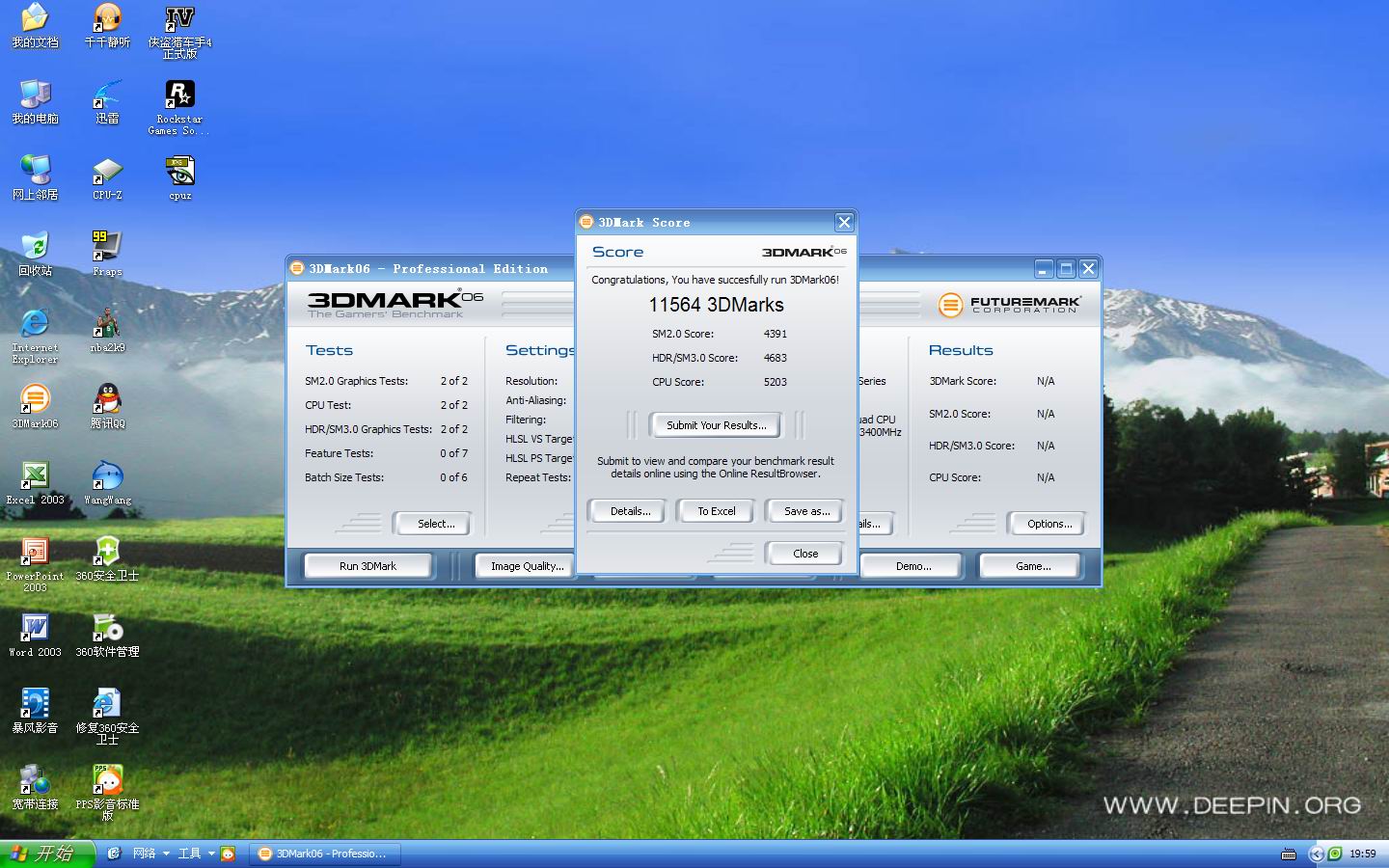This screenshot has width=1389, height=868.
Task: Click the Futuremark Corporation logo
Action: (1009, 305)
